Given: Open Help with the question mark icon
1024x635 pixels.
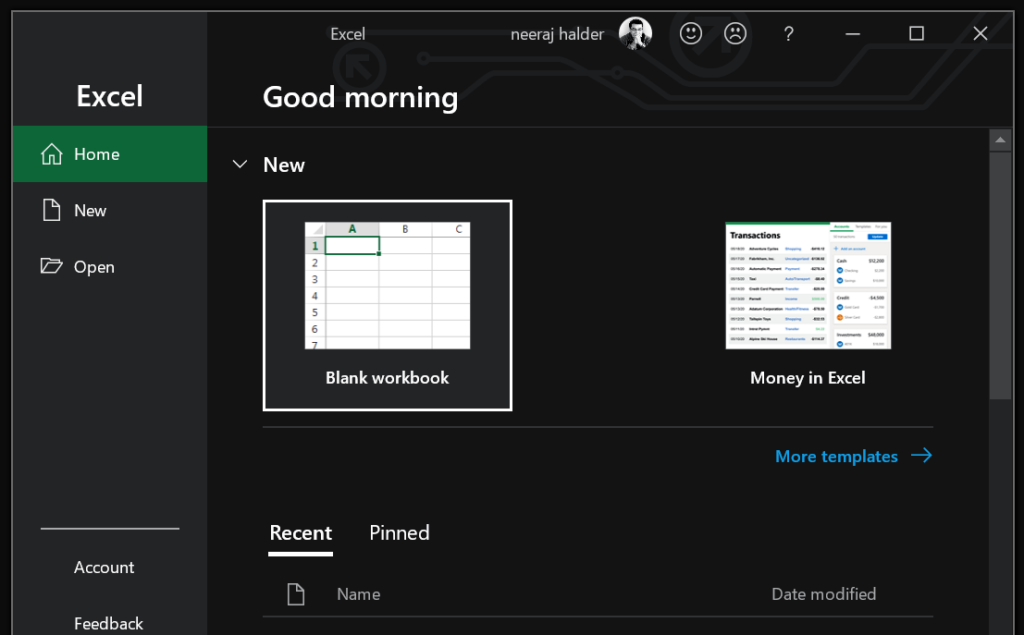Looking at the screenshot, I should (x=789, y=33).
